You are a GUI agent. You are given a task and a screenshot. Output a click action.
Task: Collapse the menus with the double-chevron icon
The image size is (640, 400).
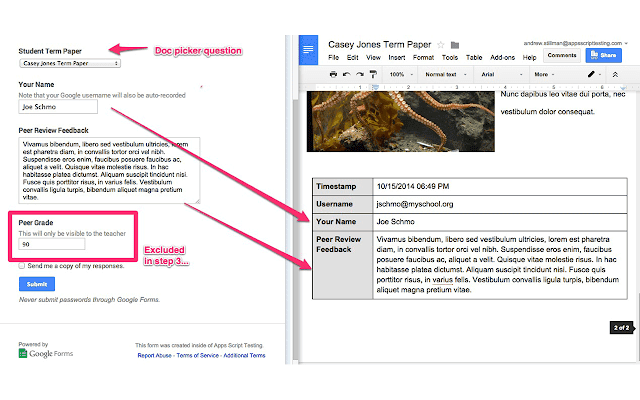point(615,74)
